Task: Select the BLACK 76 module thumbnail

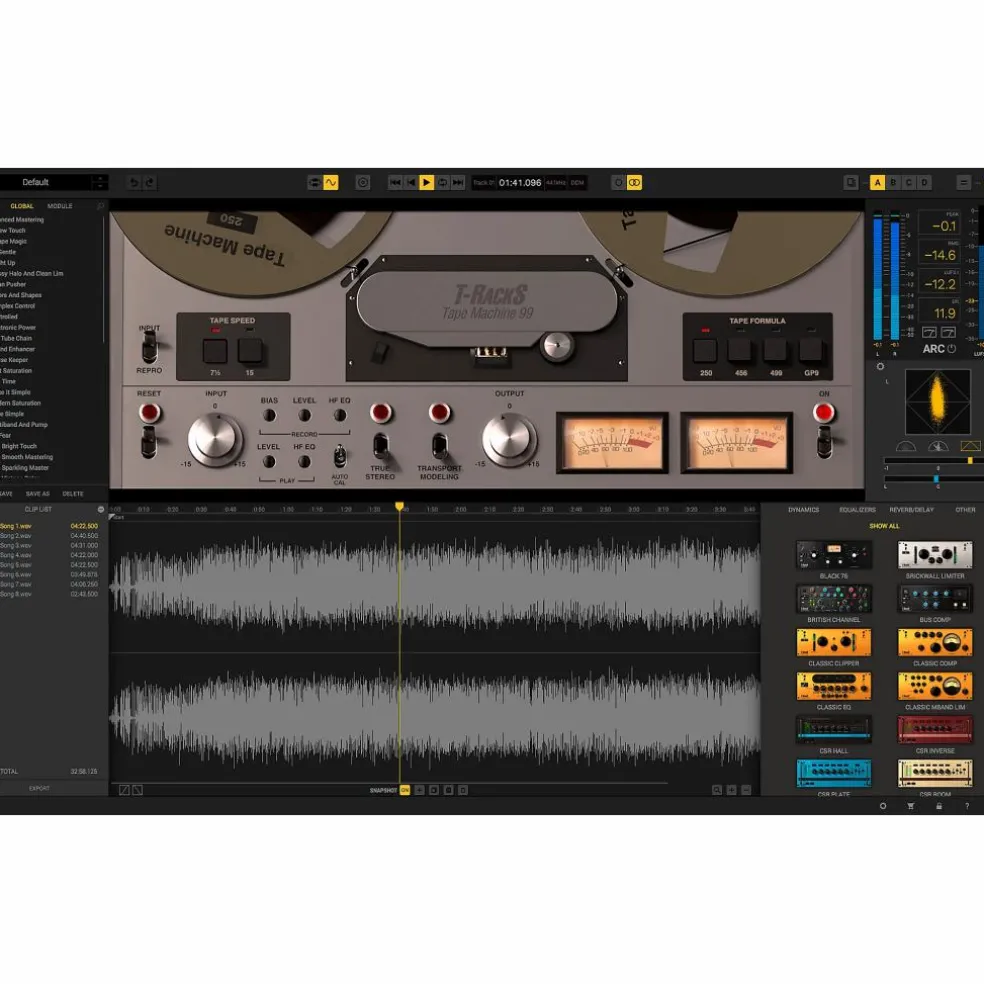Action: (x=833, y=555)
